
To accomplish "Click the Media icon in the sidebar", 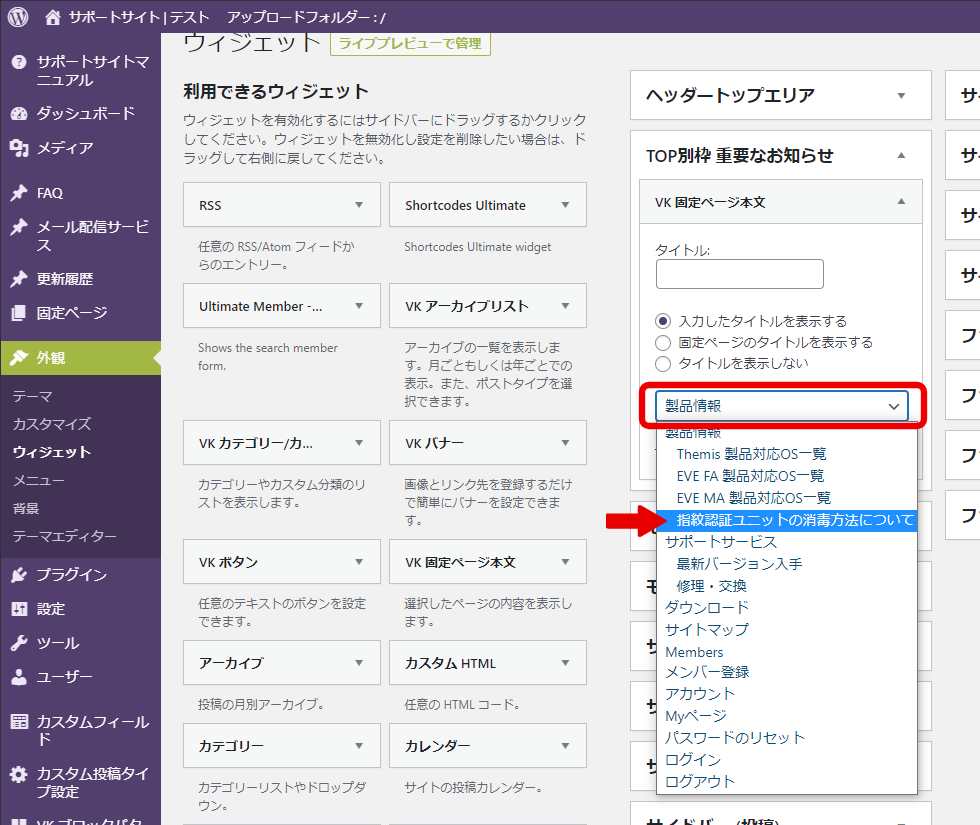I will (19, 148).
